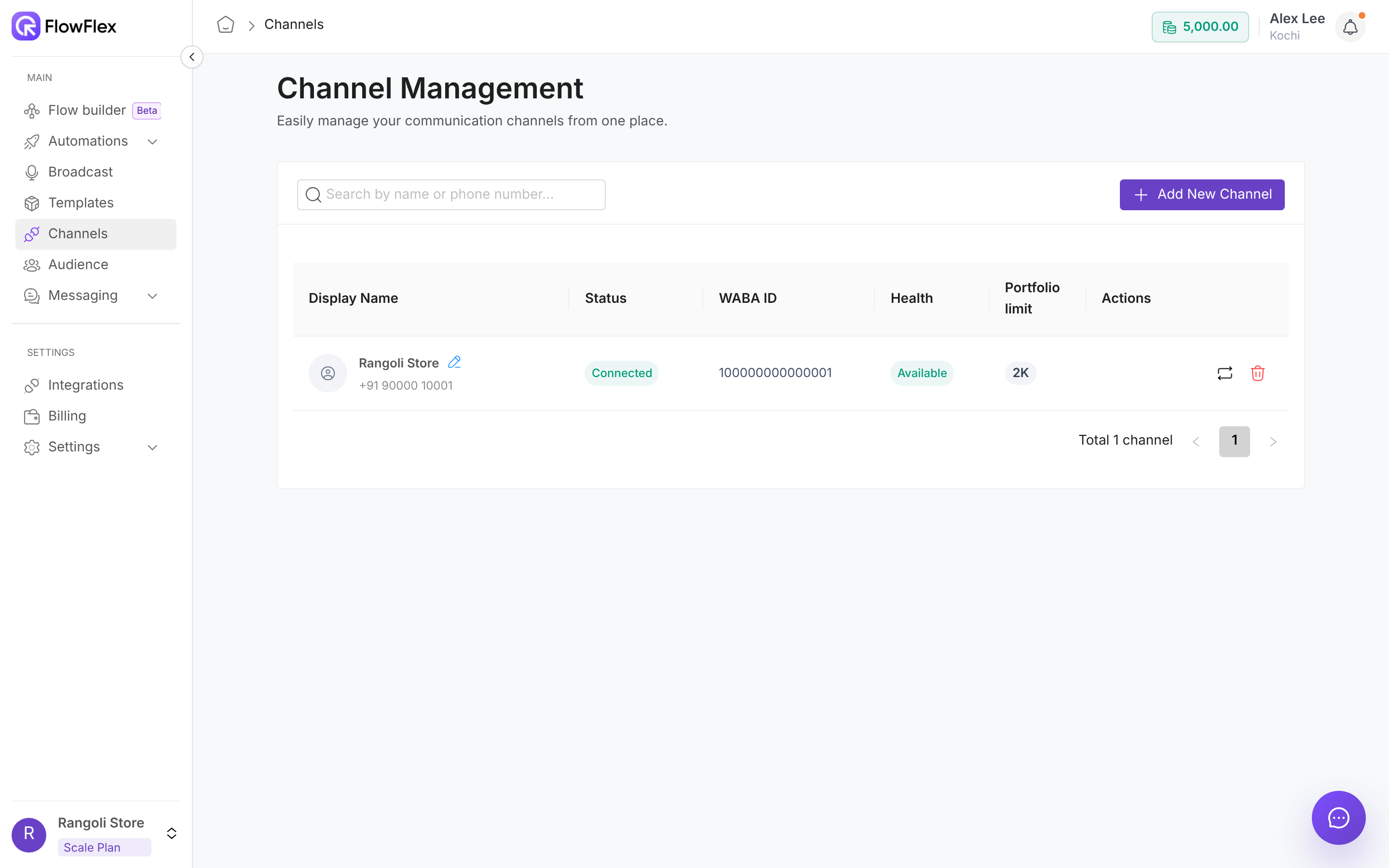
Task: Click the Connected status badge
Action: pyautogui.click(x=622, y=373)
